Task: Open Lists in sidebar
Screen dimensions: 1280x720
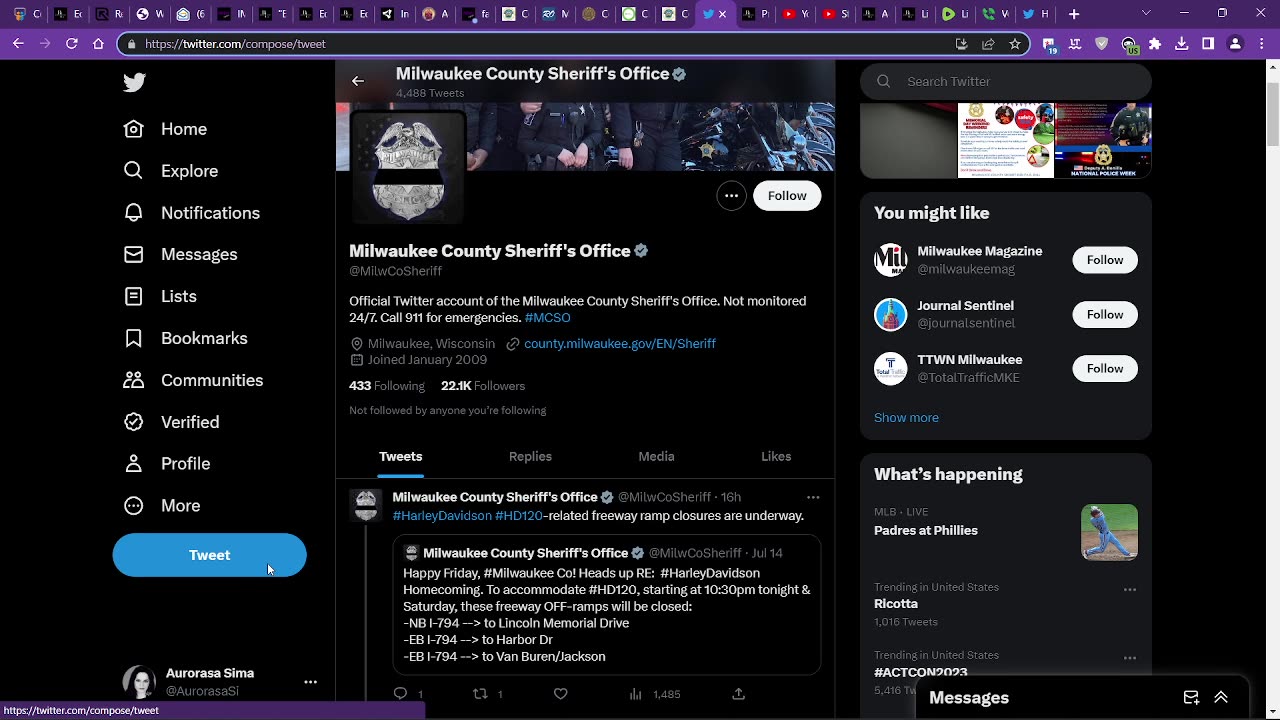Action: pos(160,296)
